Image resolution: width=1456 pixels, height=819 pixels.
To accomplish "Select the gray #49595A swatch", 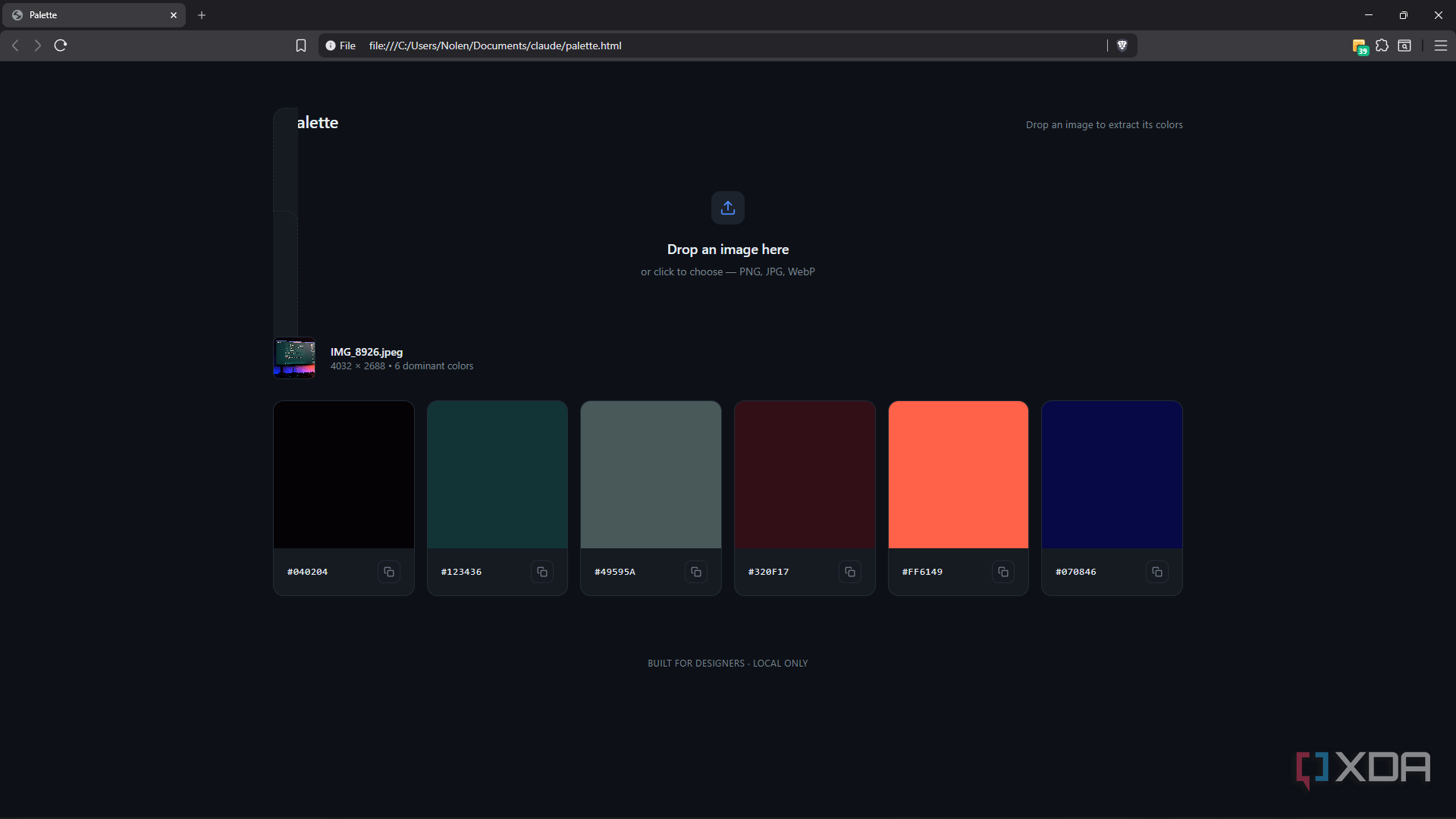I will coord(651,475).
